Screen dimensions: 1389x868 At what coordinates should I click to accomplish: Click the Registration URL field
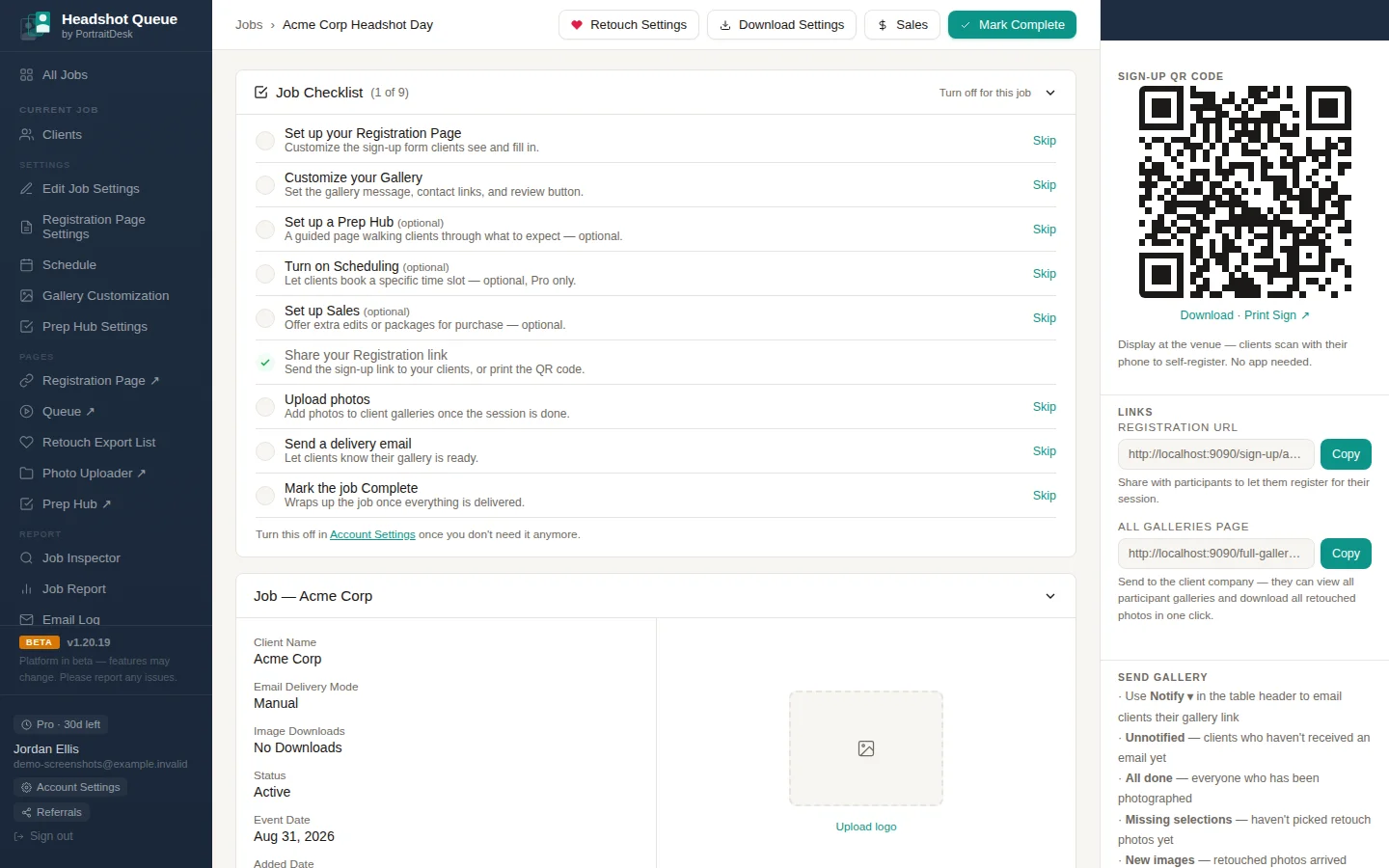click(x=1215, y=454)
